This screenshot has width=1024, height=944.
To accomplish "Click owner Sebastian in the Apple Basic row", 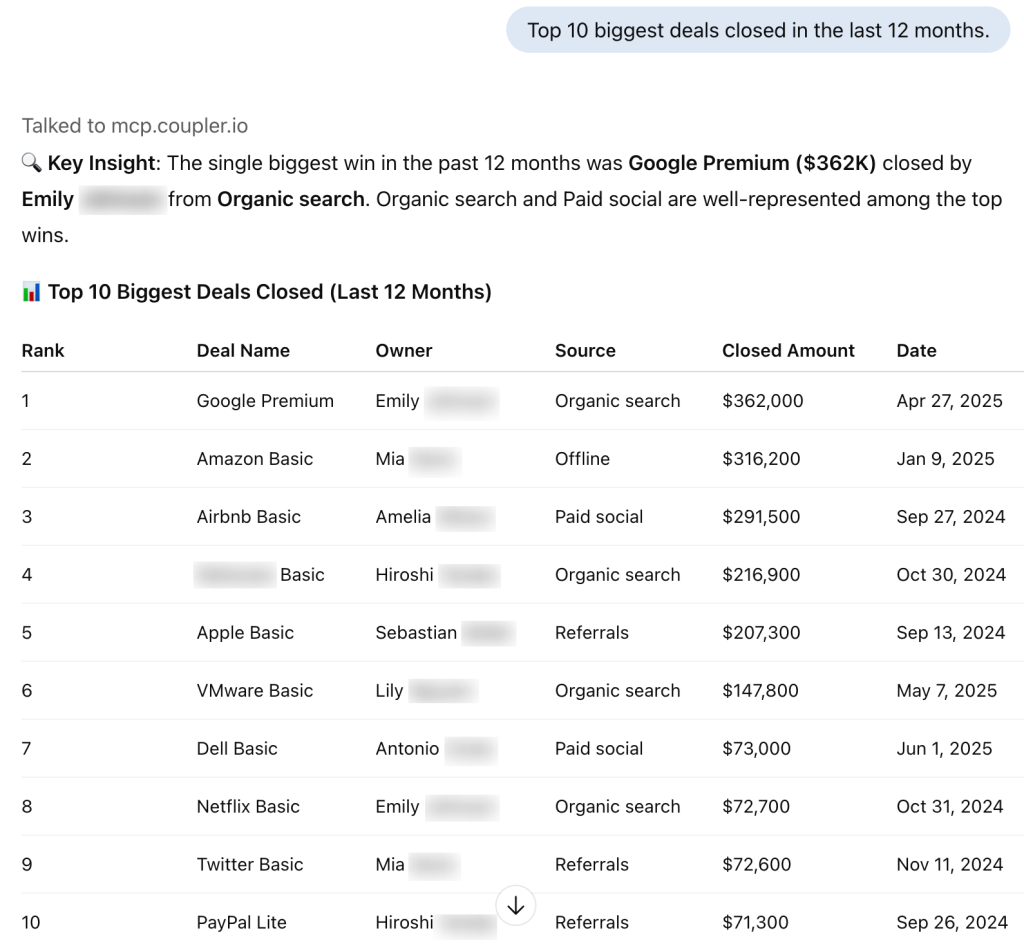I will (416, 633).
